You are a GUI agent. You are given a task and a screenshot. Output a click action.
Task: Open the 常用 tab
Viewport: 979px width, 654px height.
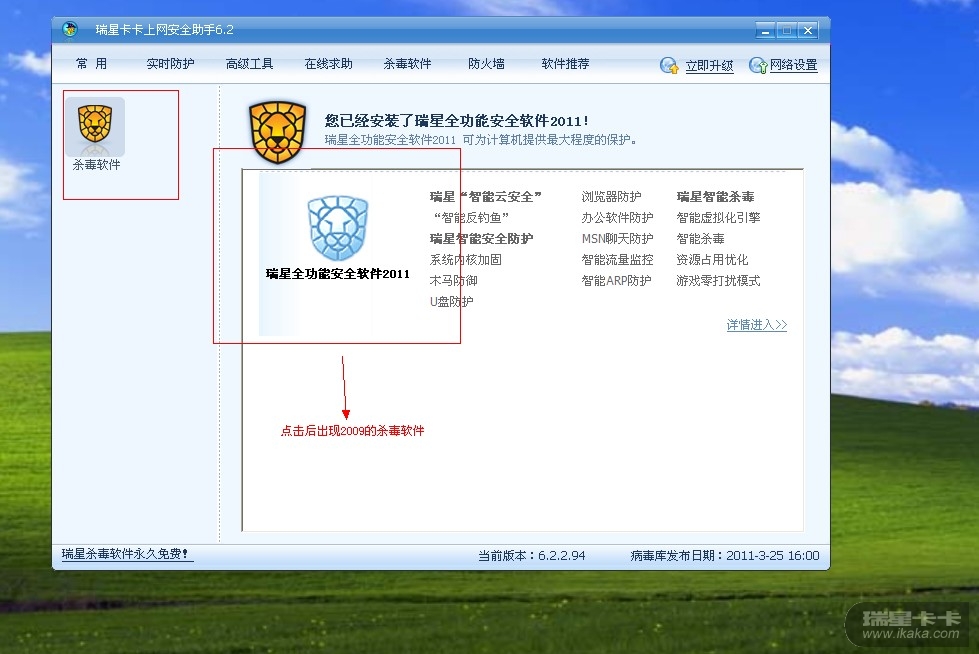tap(91, 64)
